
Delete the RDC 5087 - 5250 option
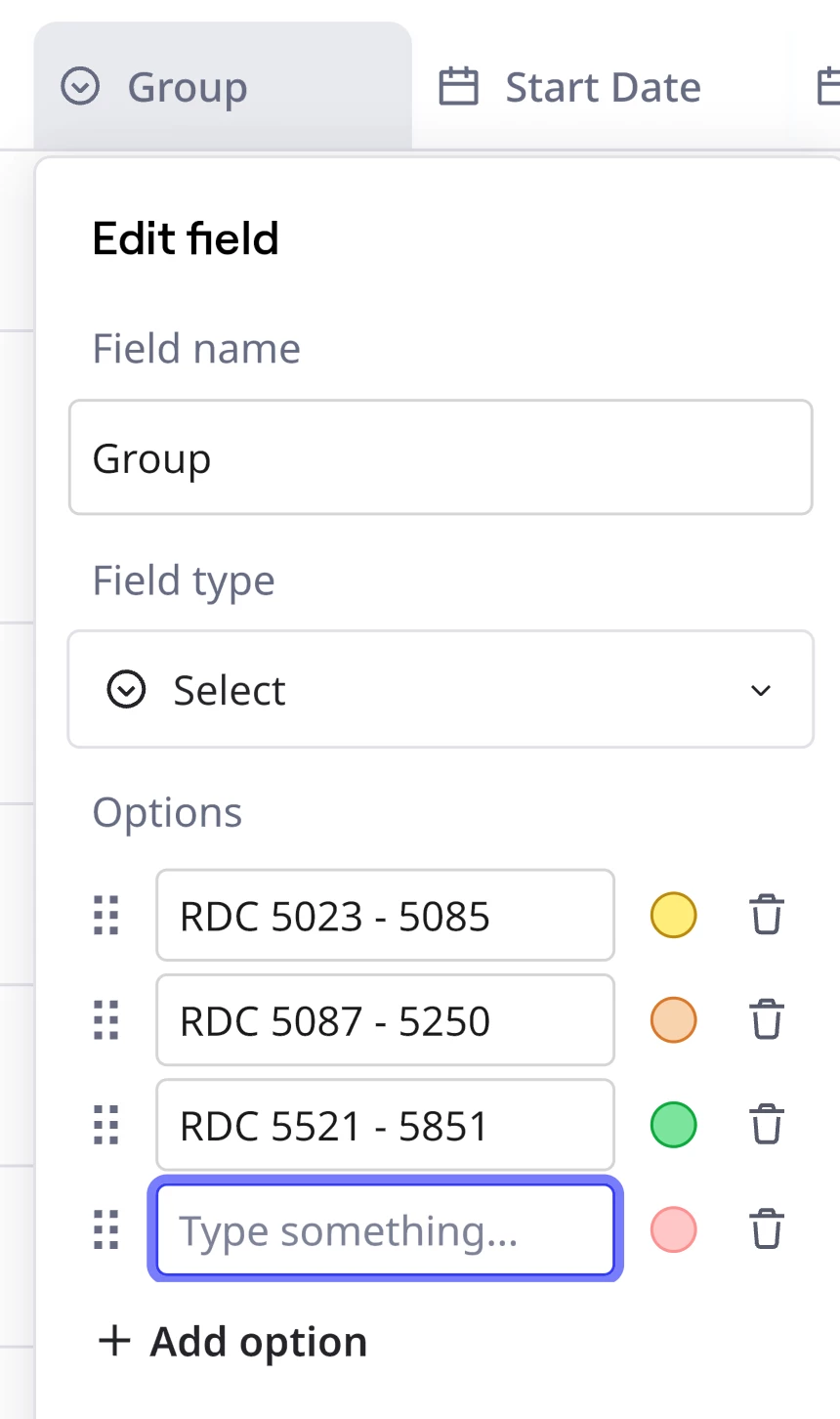tap(767, 1020)
